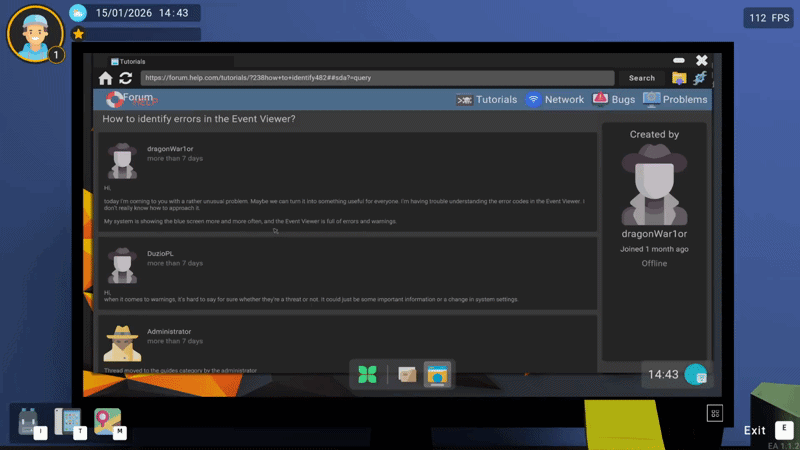Open the bookmarks folder icon in browser toolbar
This screenshot has width=800, height=450.
(680, 78)
